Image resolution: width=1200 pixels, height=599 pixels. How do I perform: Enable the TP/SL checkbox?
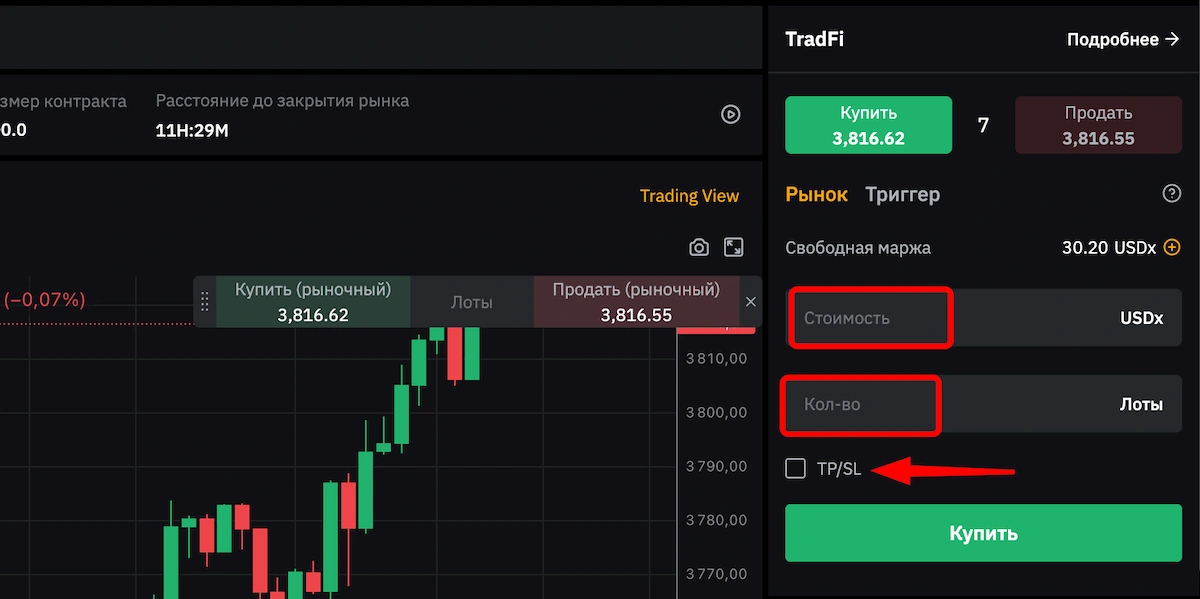[795, 467]
